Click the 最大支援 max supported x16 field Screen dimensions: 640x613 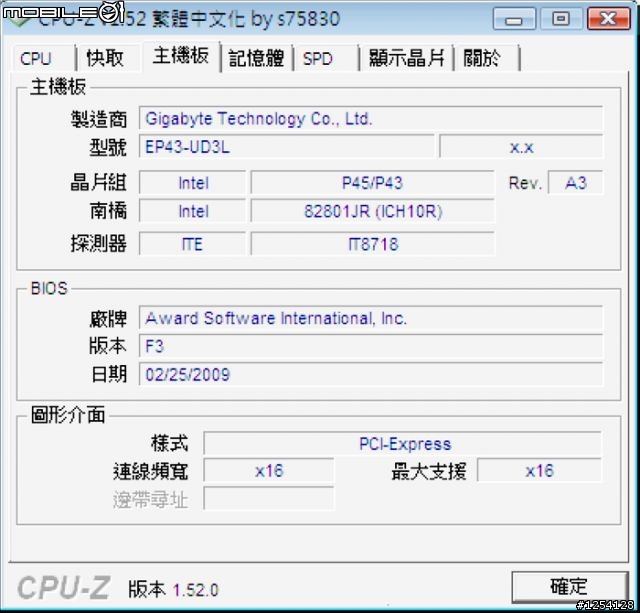[539, 471]
